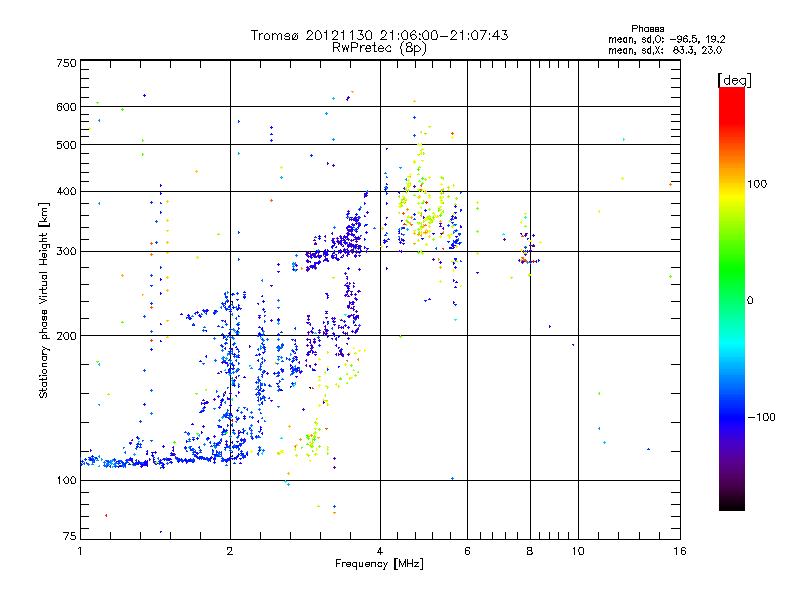Image resolution: width=800 pixels, height=600 pixels.
Task: Click the plot title 'Tromsø 20121130 21:06:00-21:07:43'
Action: click(379, 35)
